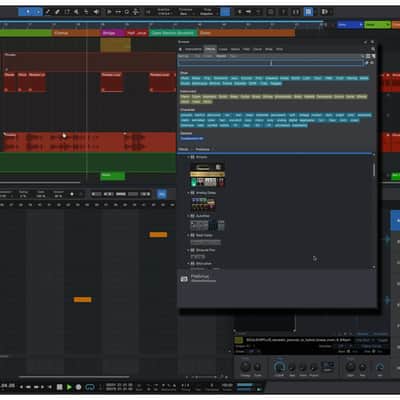Switch to the Loops tab in the Browser

[223, 49]
